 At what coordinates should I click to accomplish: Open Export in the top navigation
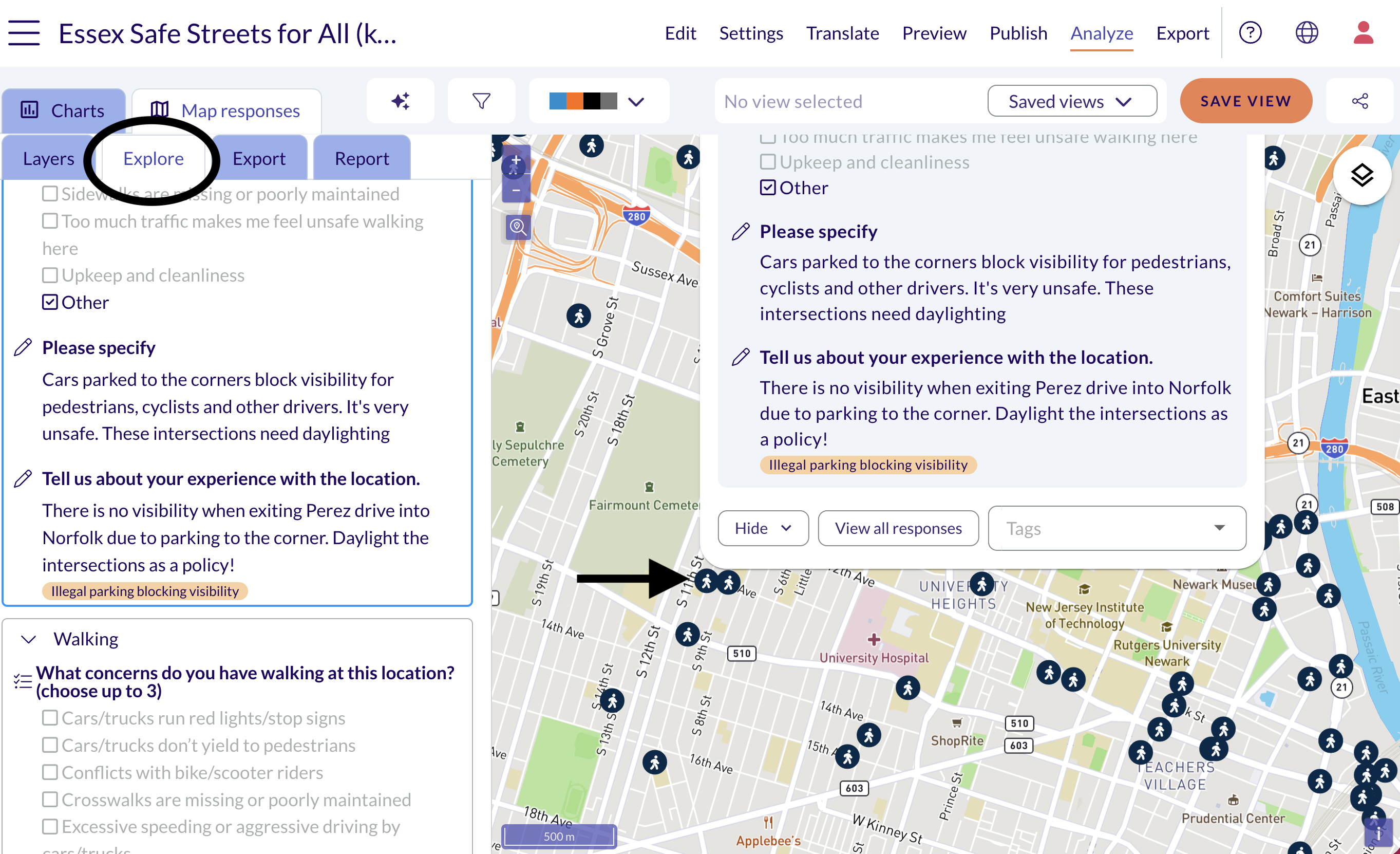click(1182, 33)
